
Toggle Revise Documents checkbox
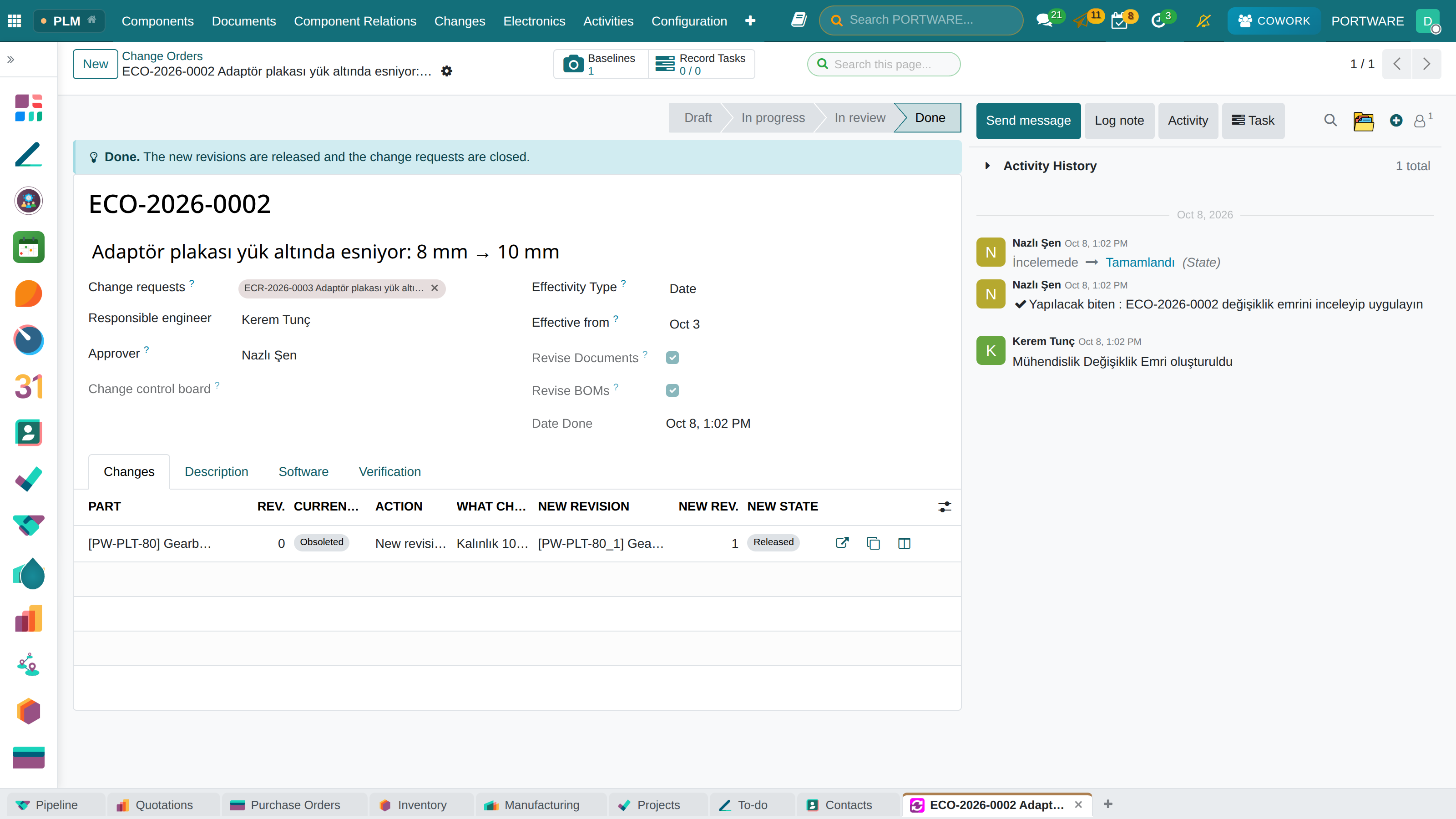(672, 358)
